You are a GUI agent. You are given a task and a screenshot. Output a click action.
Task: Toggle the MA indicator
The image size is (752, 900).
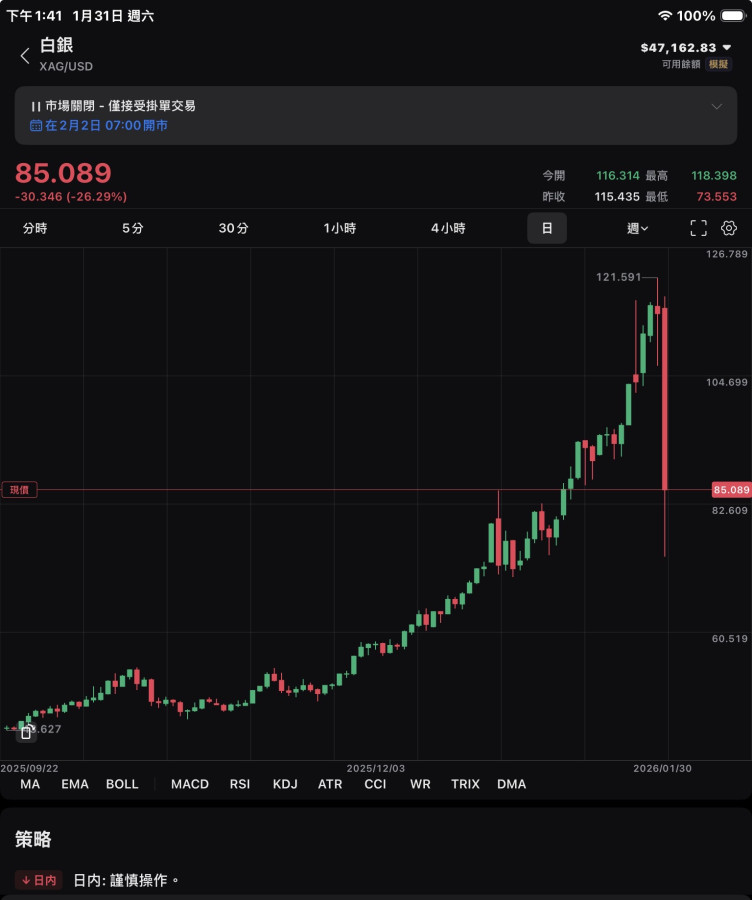click(30, 784)
